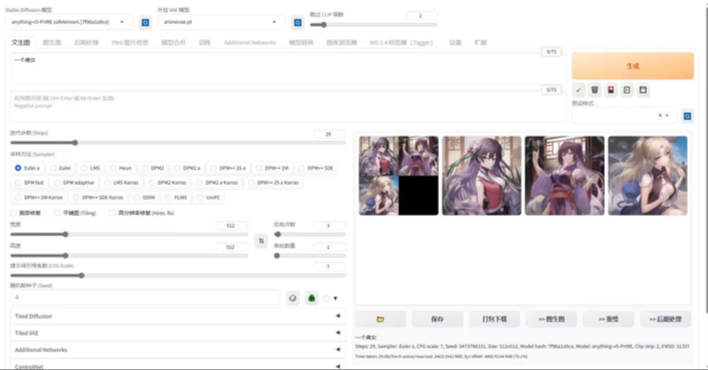Click the arrow icon under the generate button
The height and width of the screenshot is (370, 708).
coord(578,90)
